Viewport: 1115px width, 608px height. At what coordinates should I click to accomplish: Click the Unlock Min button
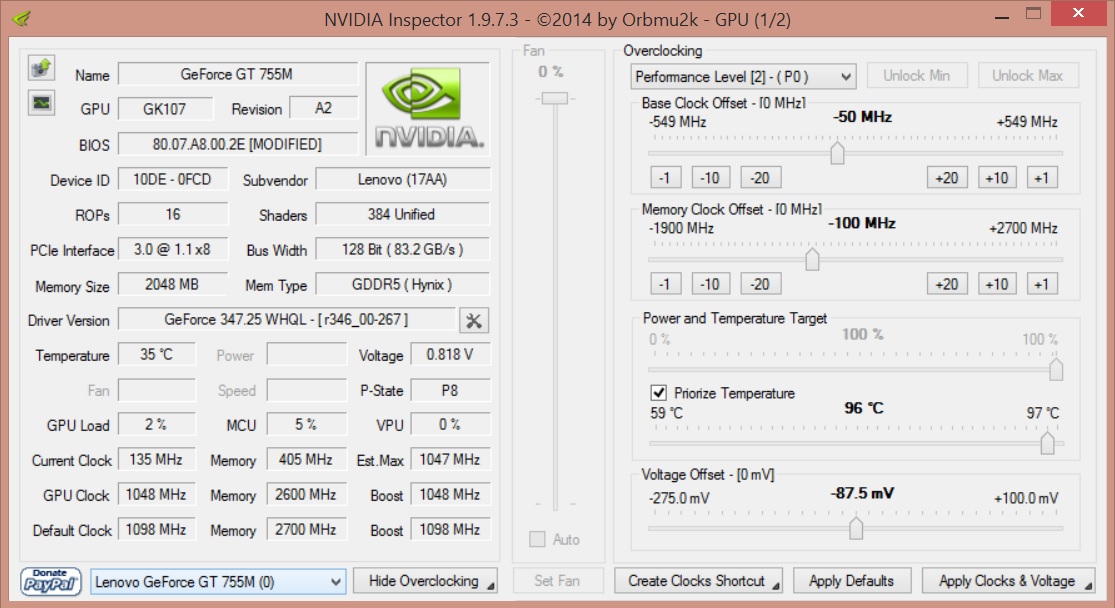tap(917, 75)
